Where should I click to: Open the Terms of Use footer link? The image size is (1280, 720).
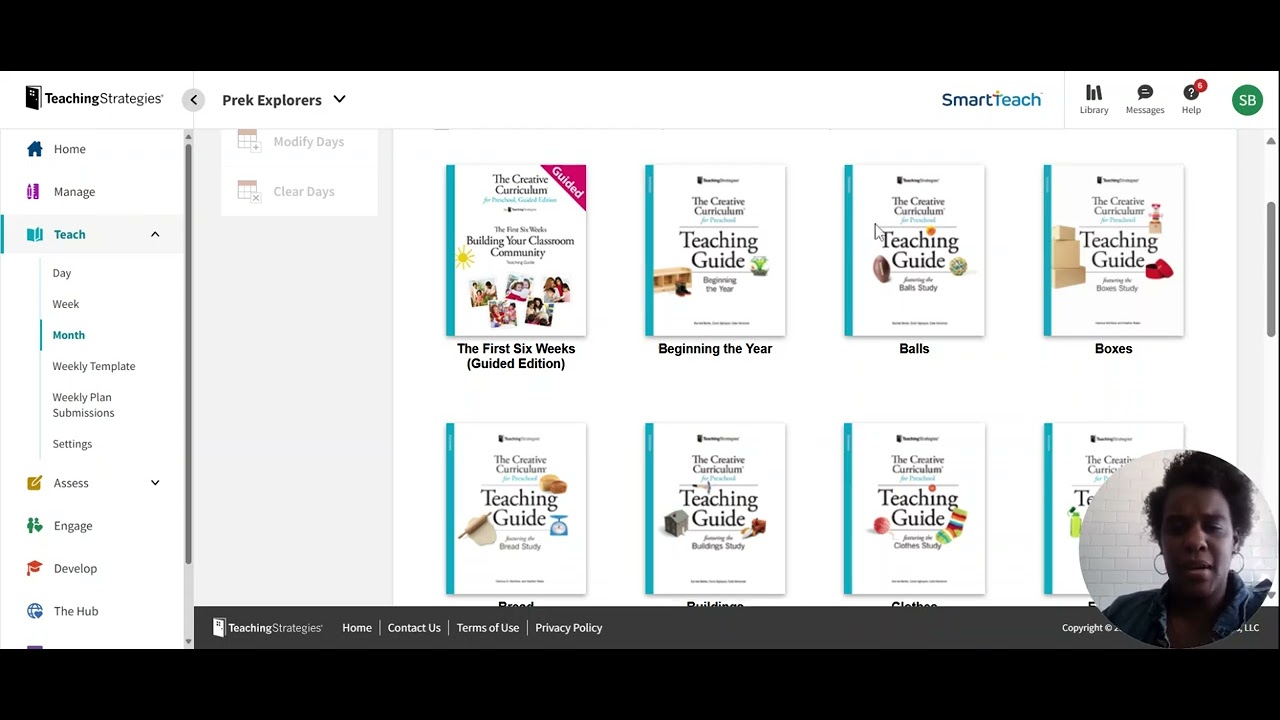[x=488, y=628]
